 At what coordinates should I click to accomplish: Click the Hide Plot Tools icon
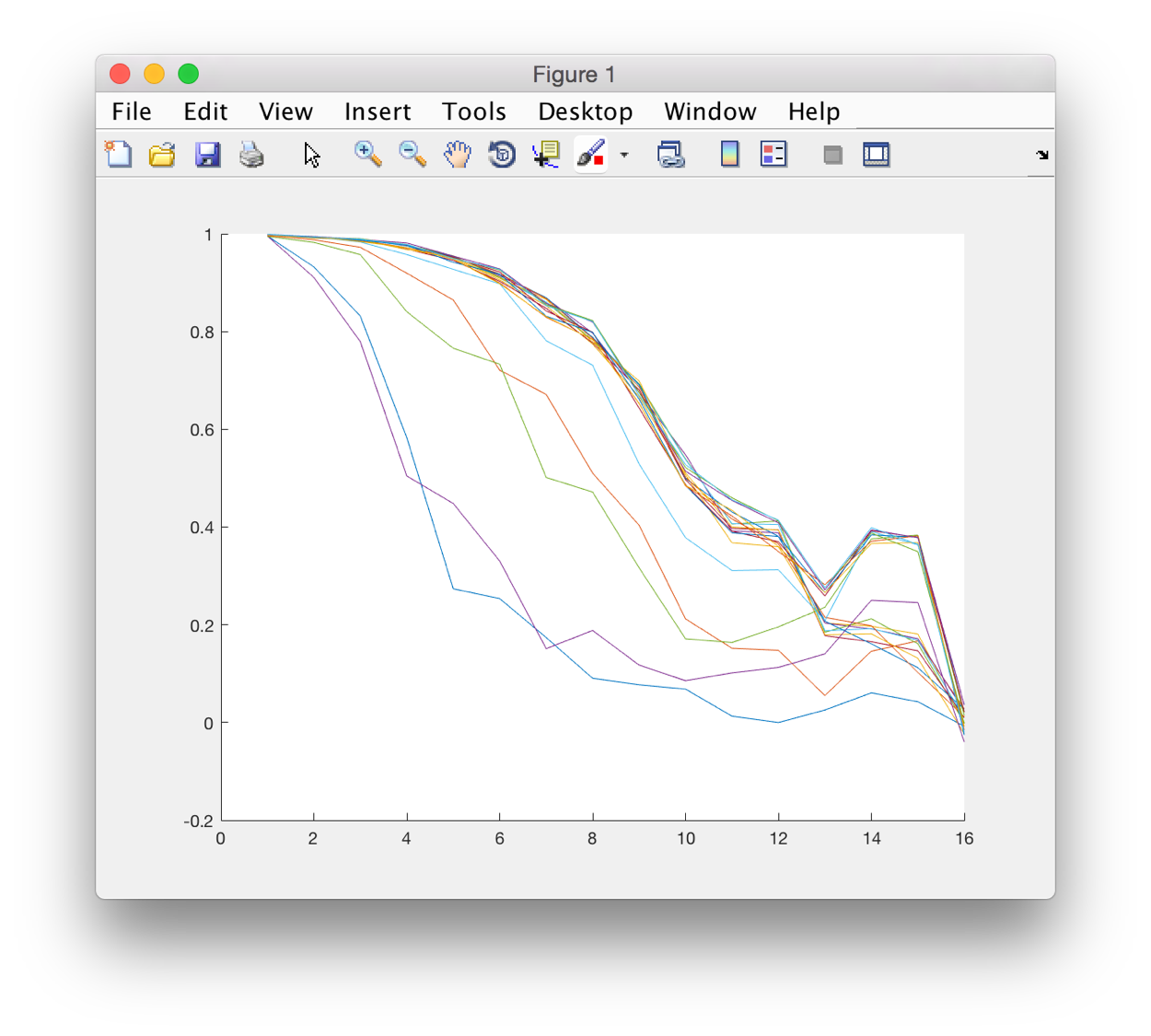tap(832, 155)
